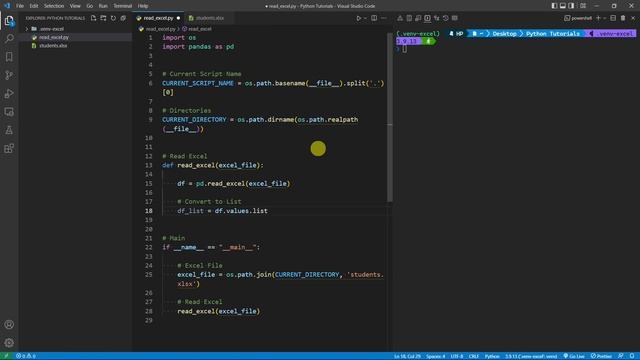Show the selected Terminal panel tab icon
The image size is (640, 360).
427,18
